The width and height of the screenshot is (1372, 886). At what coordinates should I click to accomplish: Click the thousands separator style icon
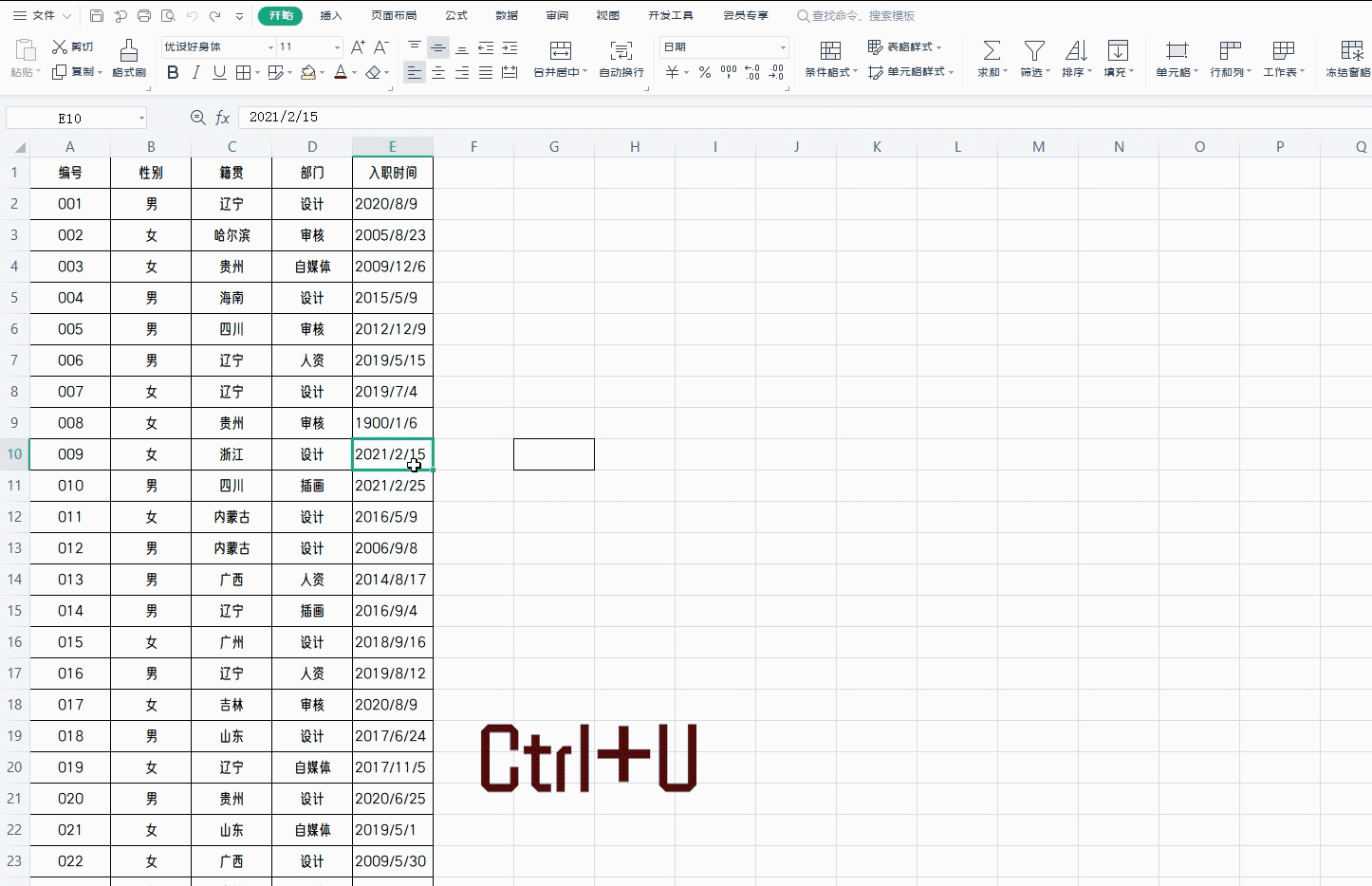click(729, 72)
